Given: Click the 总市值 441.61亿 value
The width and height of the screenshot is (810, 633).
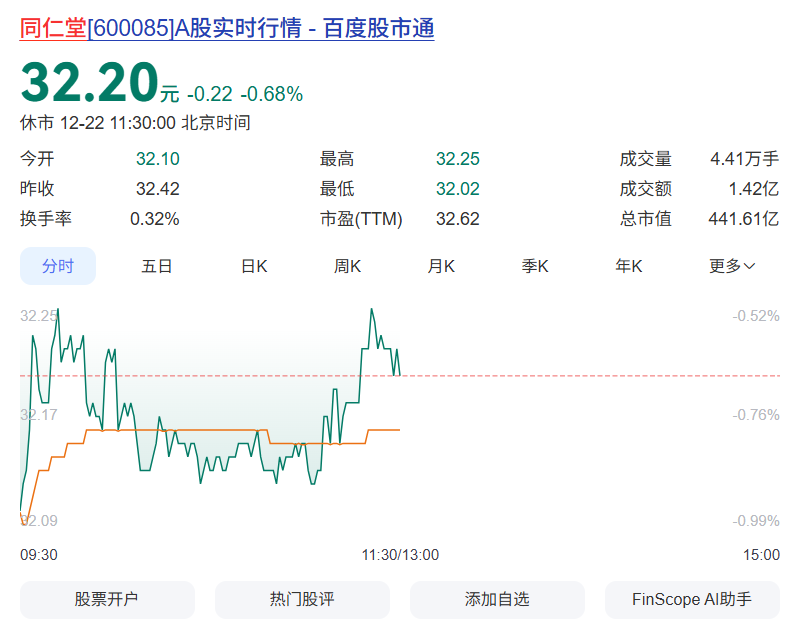Looking at the screenshot, I should click(x=744, y=219).
